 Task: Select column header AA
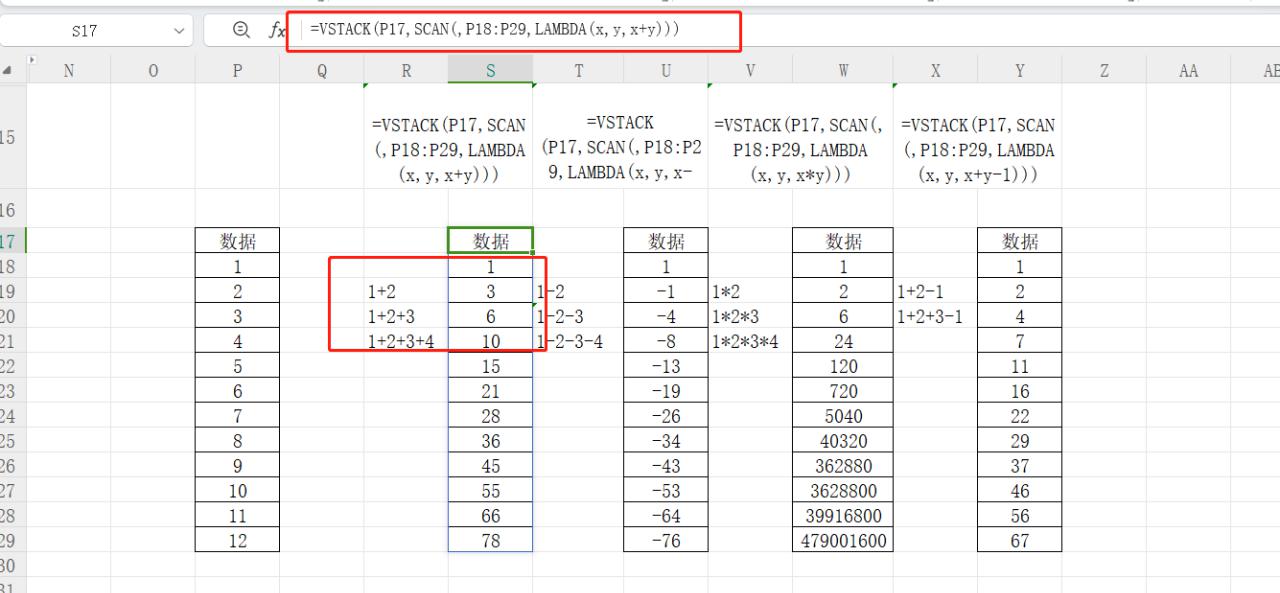pos(1188,71)
